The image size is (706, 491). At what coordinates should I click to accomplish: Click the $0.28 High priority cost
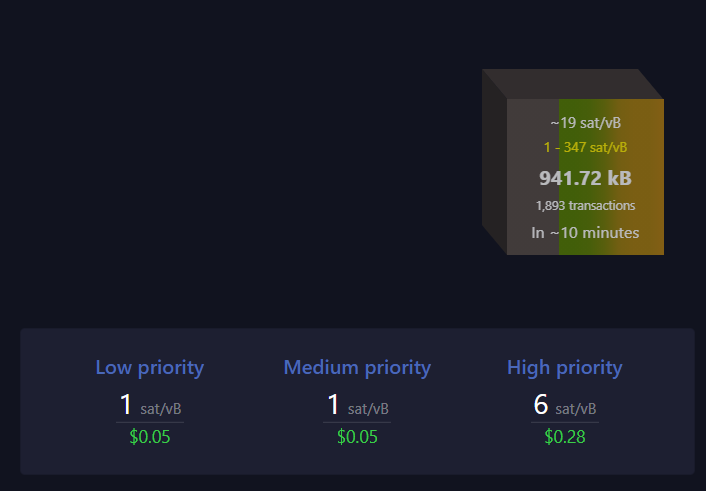(565, 436)
